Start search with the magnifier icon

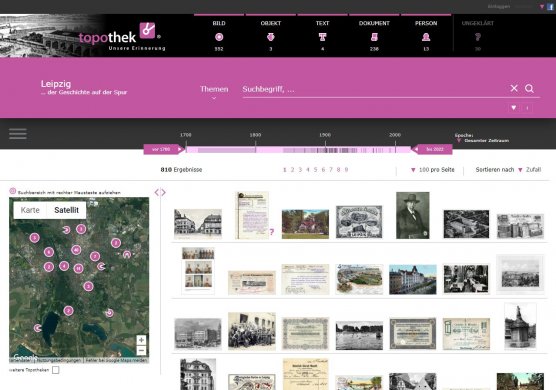click(529, 88)
